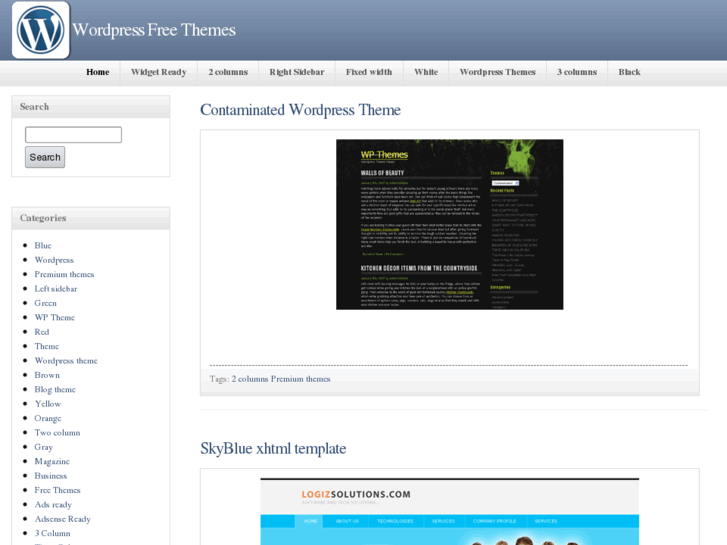
Task: Open the Blog theme category
Action: 55,389
